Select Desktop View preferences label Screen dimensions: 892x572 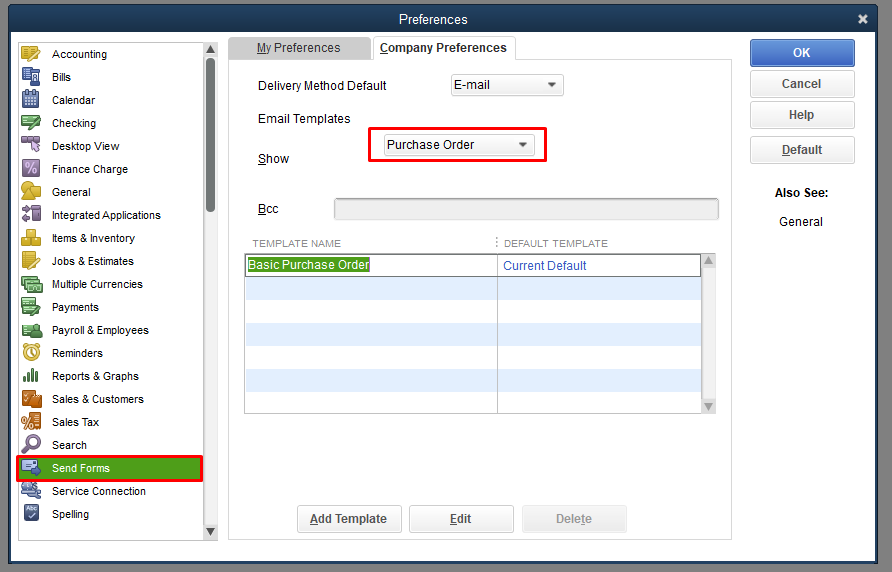pos(85,146)
